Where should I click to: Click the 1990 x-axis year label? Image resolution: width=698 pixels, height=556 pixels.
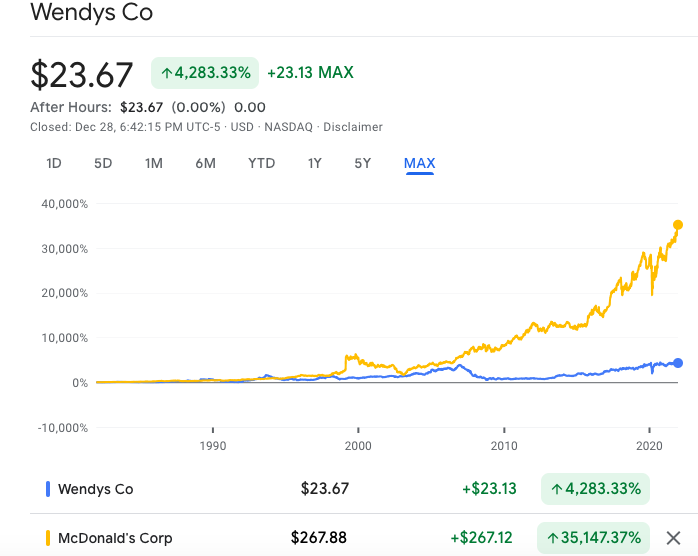click(213, 446)
